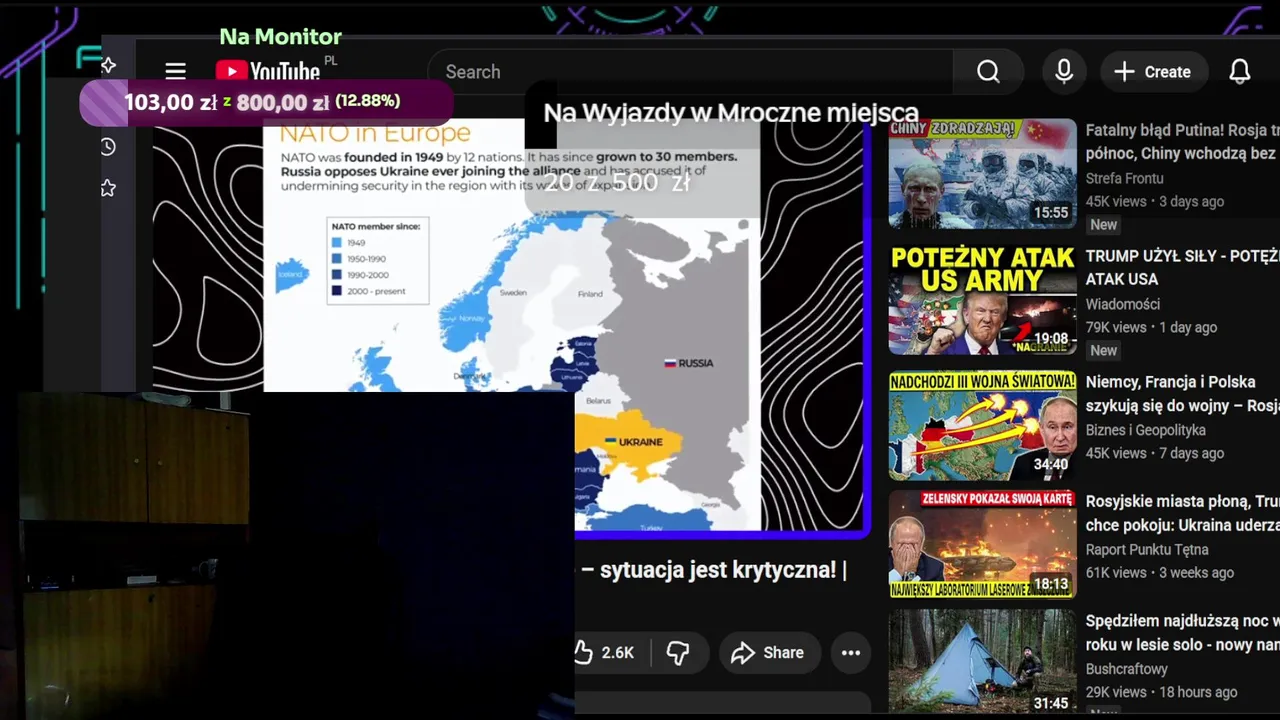Click 'Na Wyjazdy w Mroczne miejsca' goal text
Viewport: 1280px width, 720px height.
pos(731,113)
